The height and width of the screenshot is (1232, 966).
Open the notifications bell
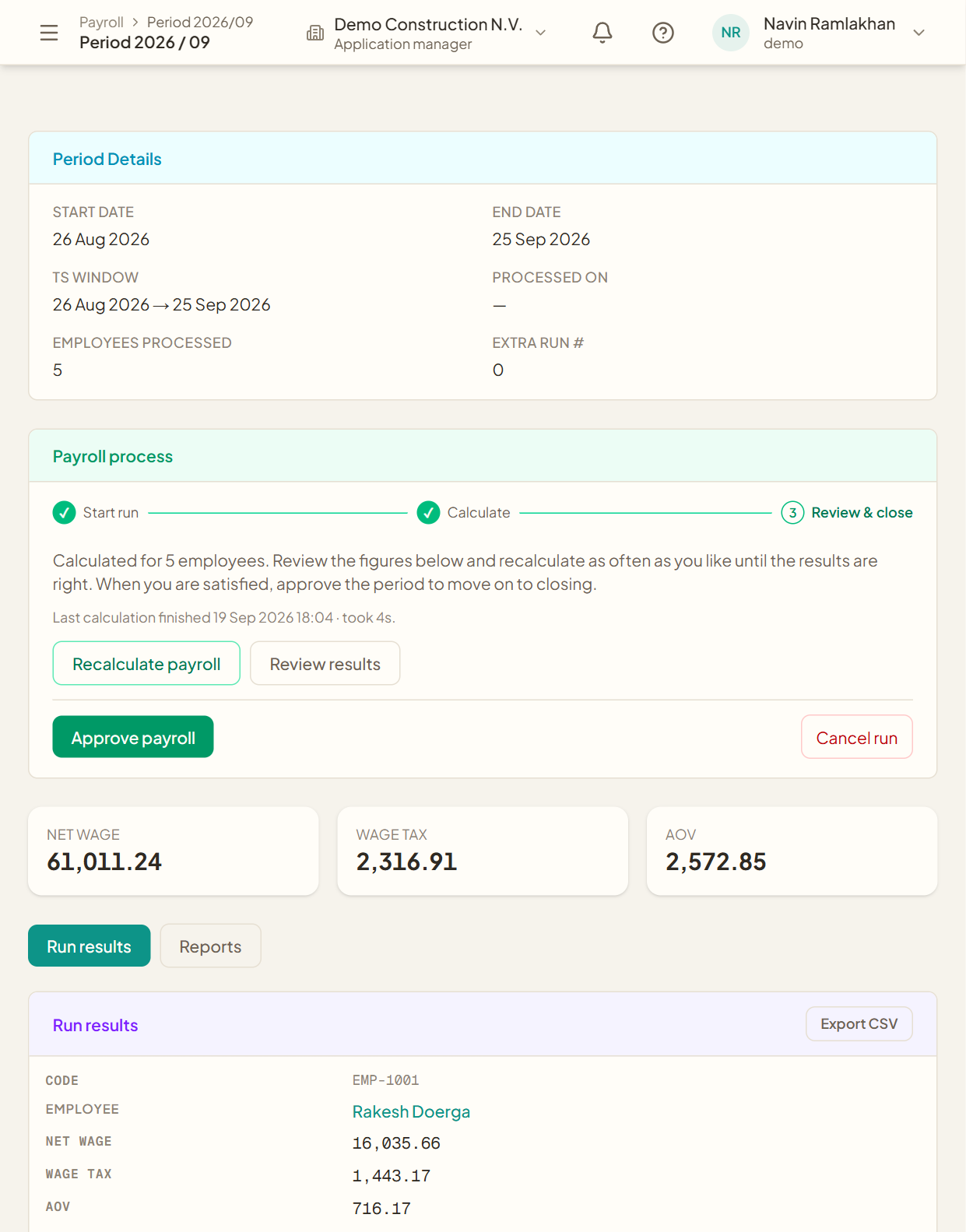[x=602, y=33]
